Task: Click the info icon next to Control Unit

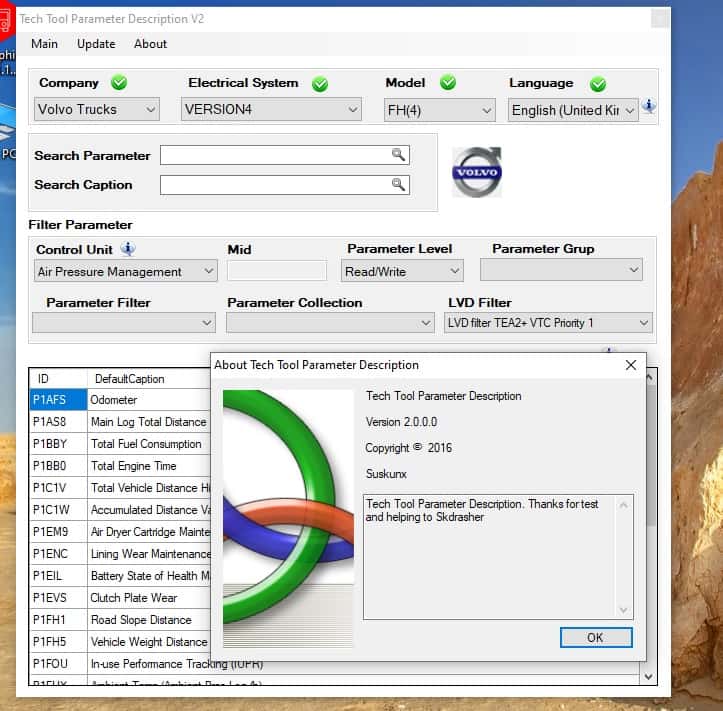Action: click(x=128, y=249)
